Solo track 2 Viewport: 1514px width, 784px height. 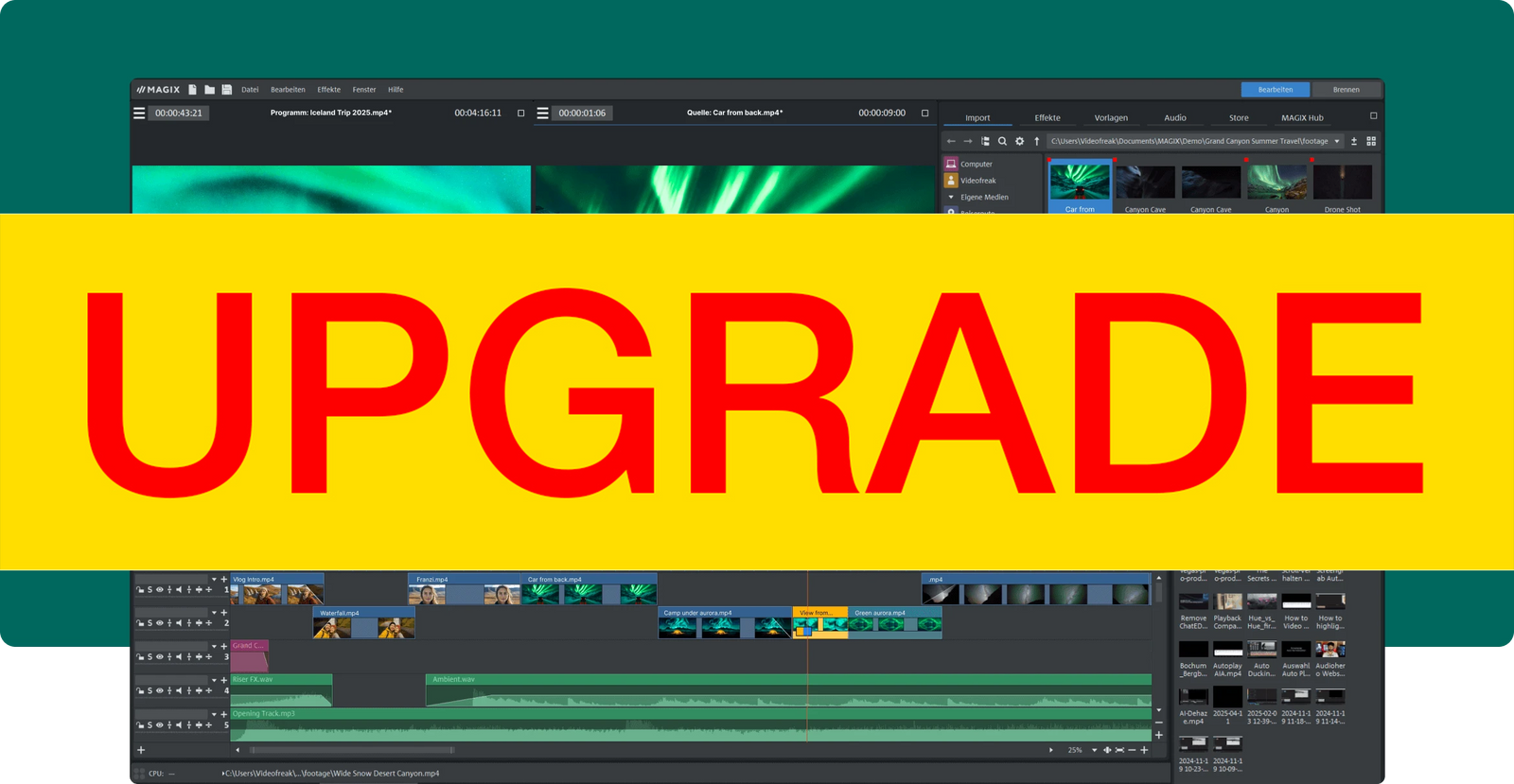coord(150,623)
